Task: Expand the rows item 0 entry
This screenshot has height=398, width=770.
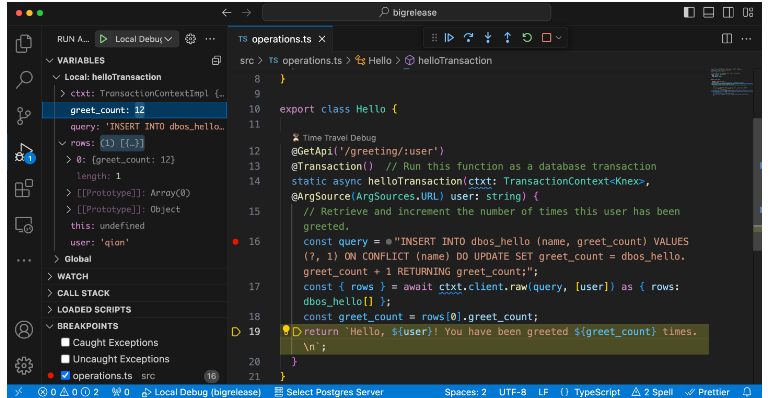Action: click(69, 160)
